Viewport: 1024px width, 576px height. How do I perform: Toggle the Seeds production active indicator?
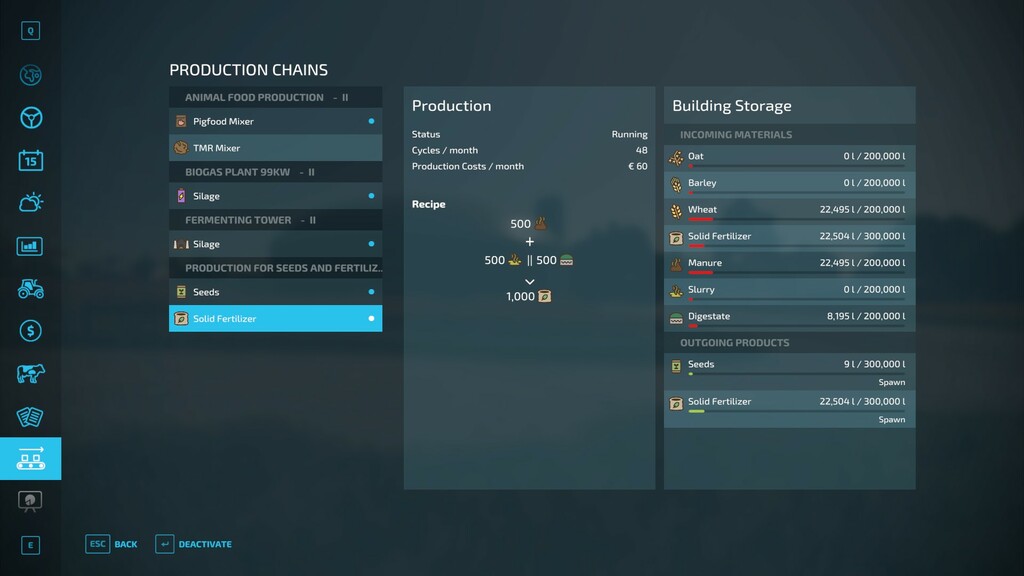(371, 292)
